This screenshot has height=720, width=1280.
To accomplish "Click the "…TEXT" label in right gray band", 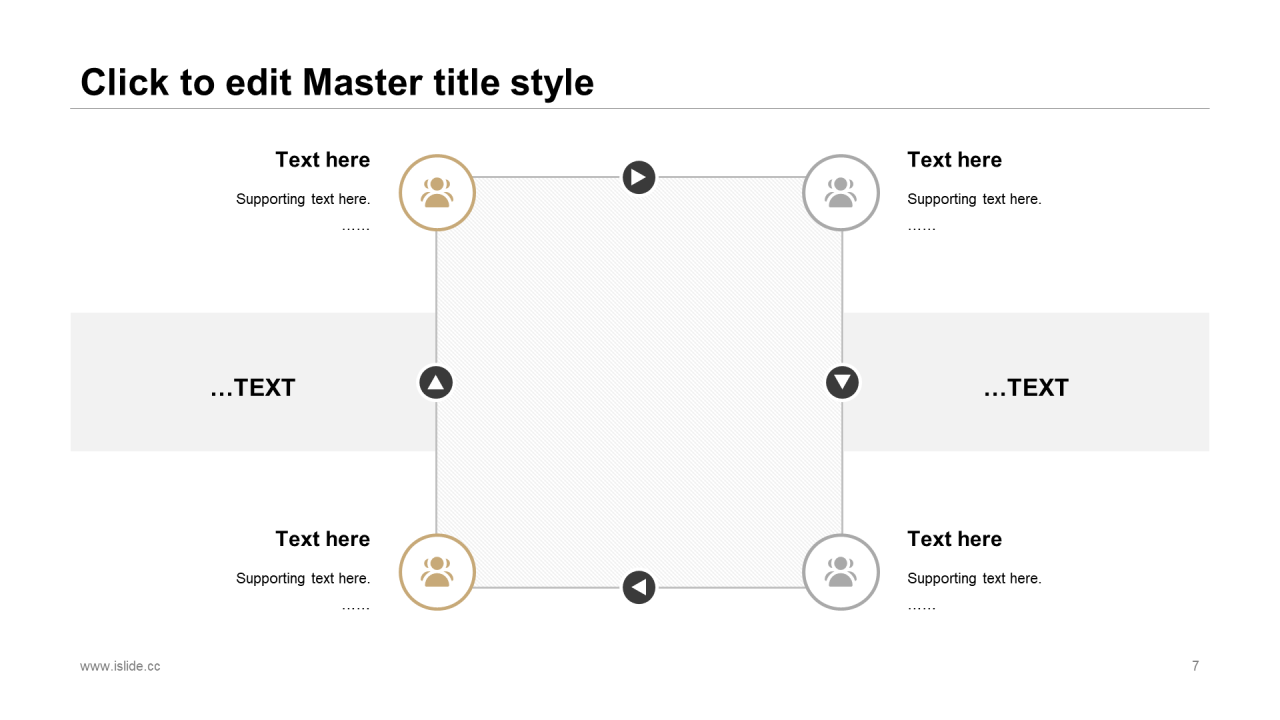I will (x=1026, y=388).
